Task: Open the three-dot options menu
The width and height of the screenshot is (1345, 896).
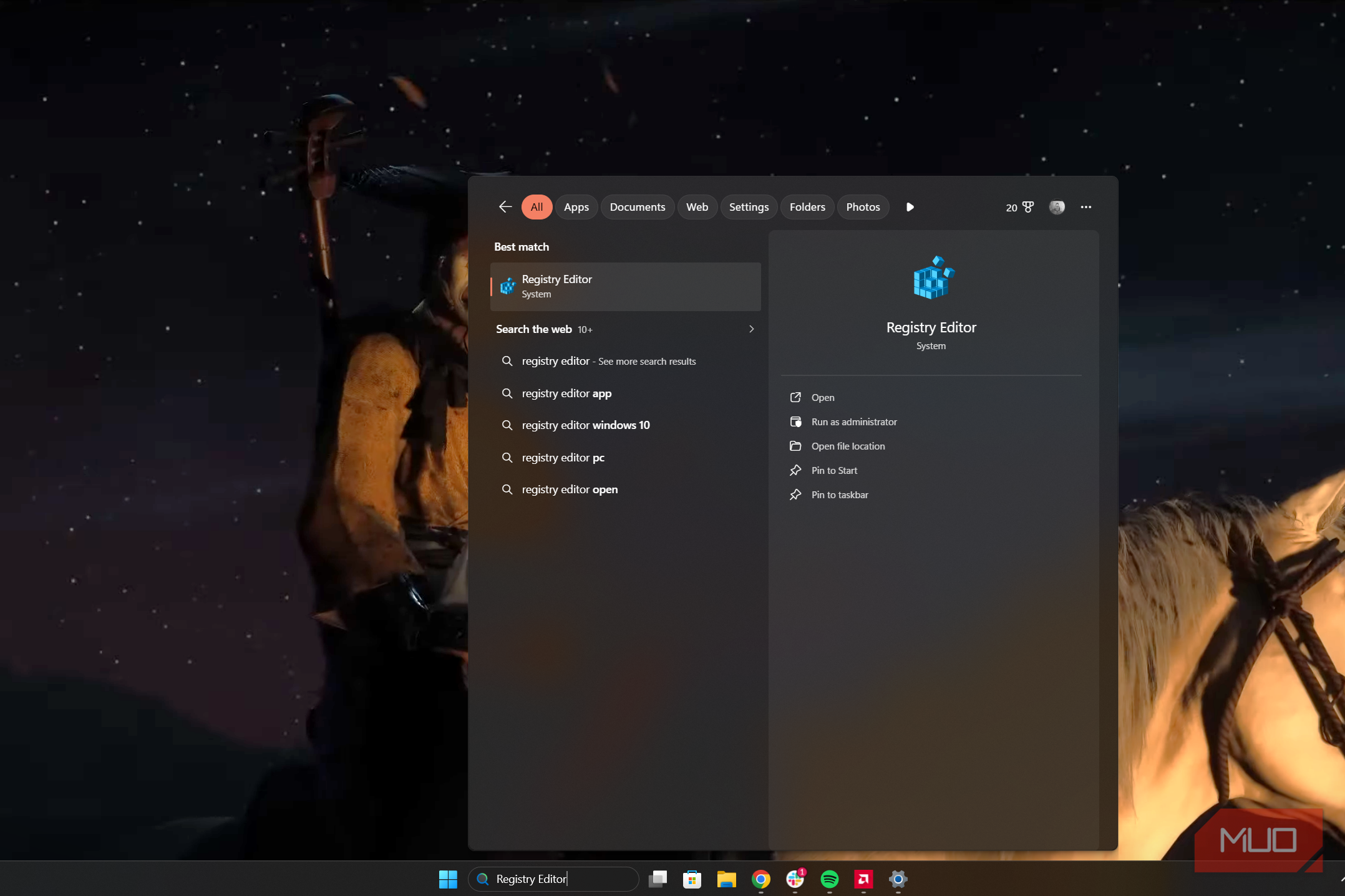Action: tap(1086, 207)
